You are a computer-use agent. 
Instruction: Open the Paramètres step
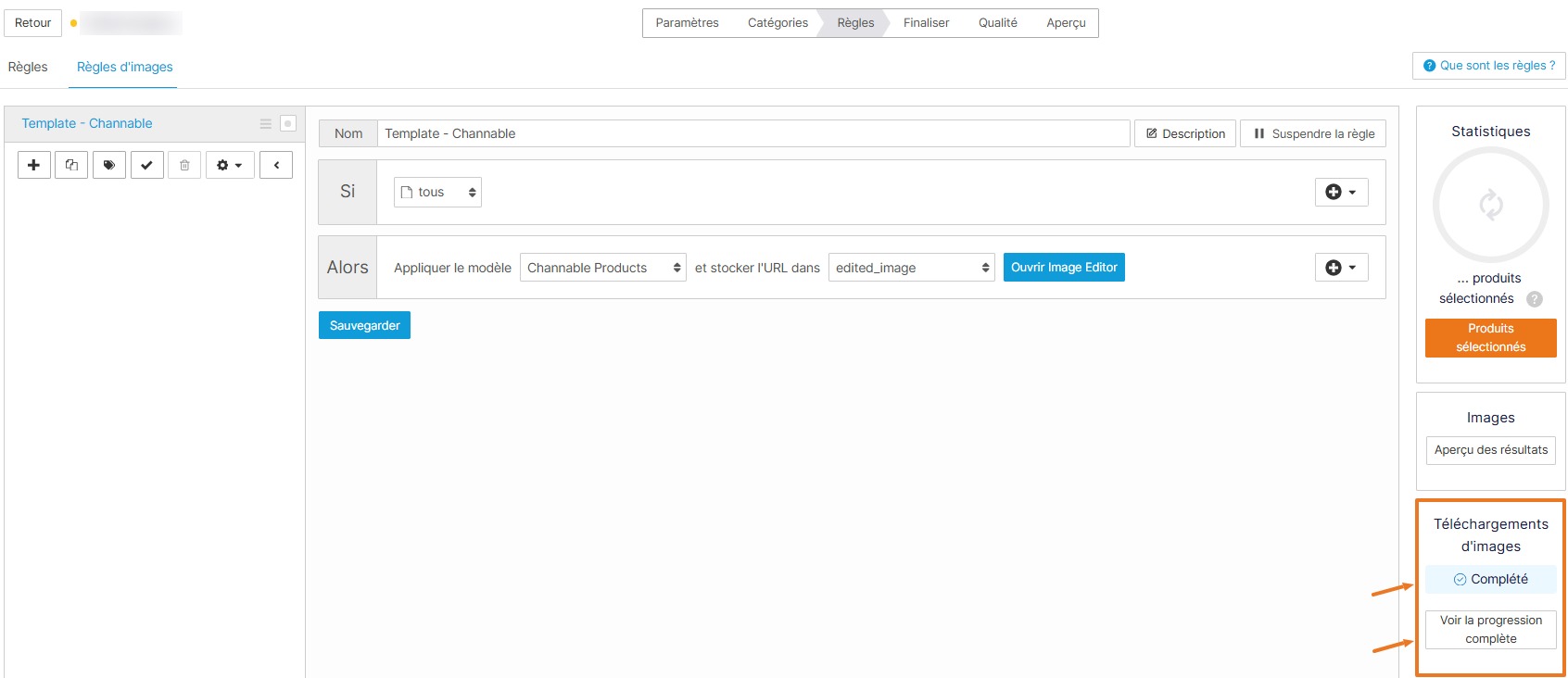tap(687, 23)
